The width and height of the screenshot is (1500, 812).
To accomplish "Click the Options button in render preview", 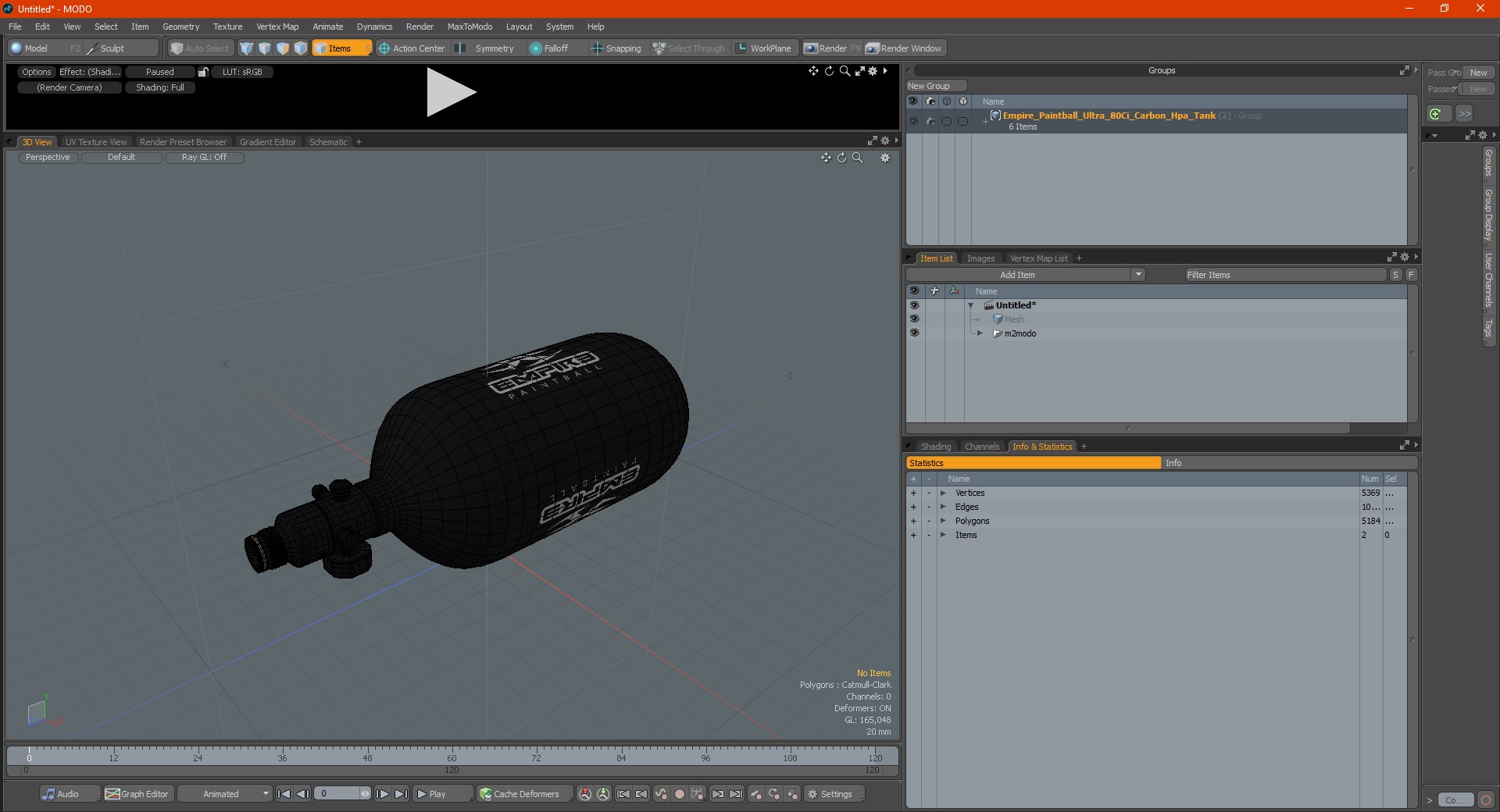I will click(36, 72).
